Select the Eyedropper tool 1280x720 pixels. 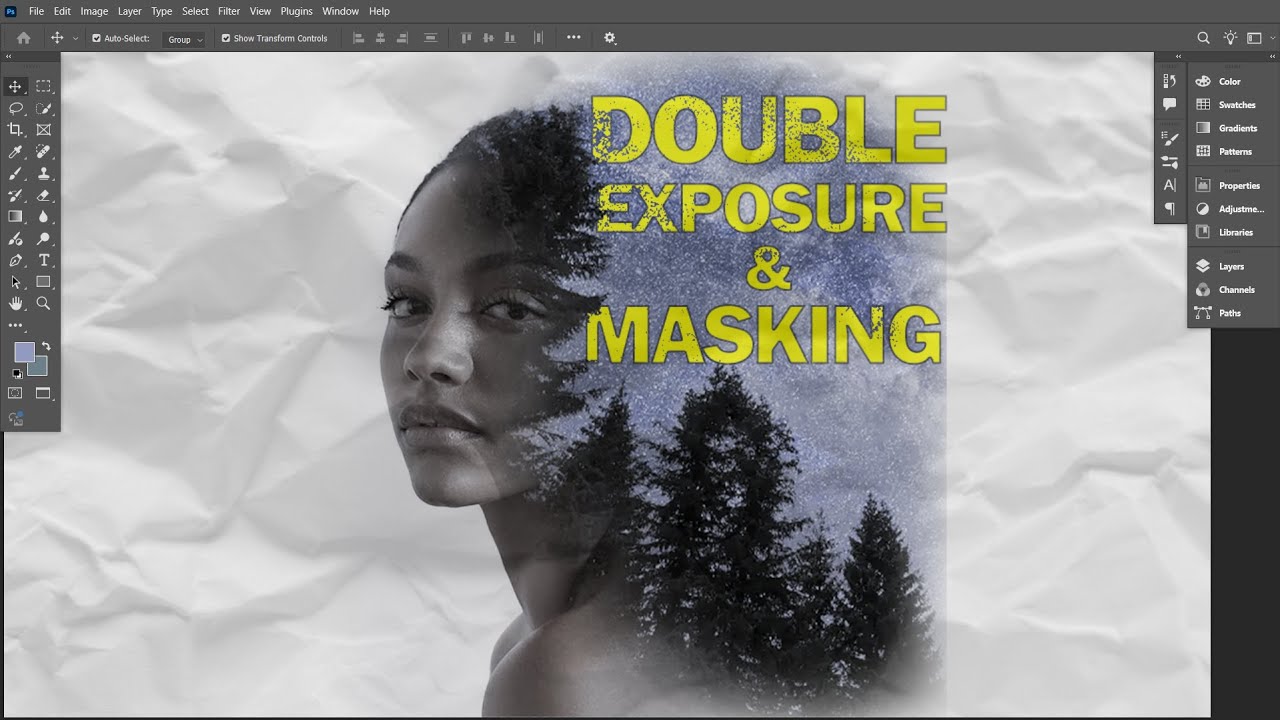point(15,152)
